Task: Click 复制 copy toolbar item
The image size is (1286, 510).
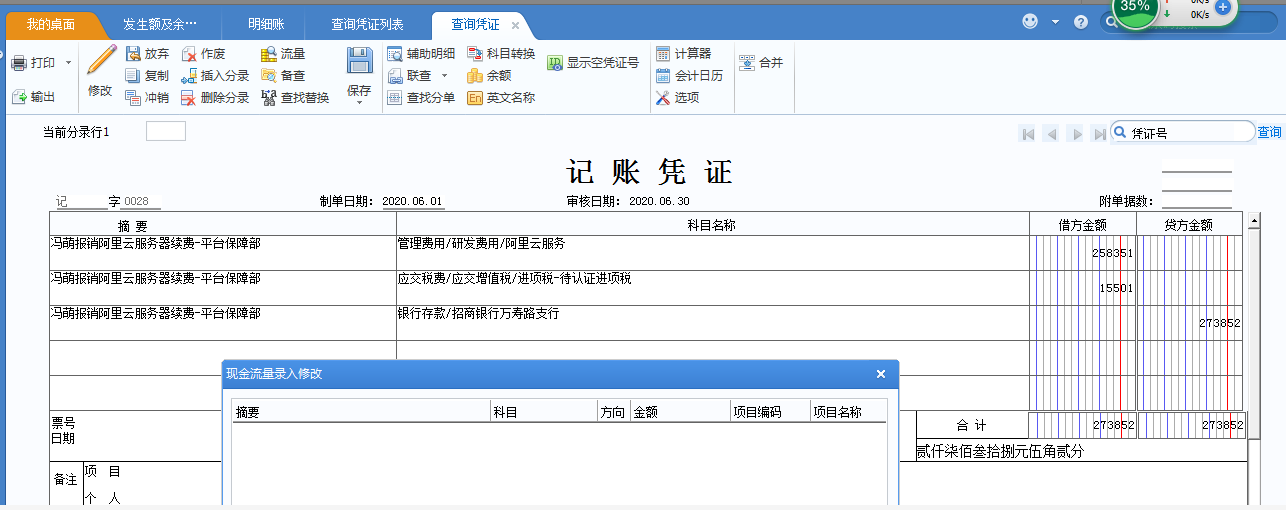Action: pyautogui.click(x=147, y=76)
